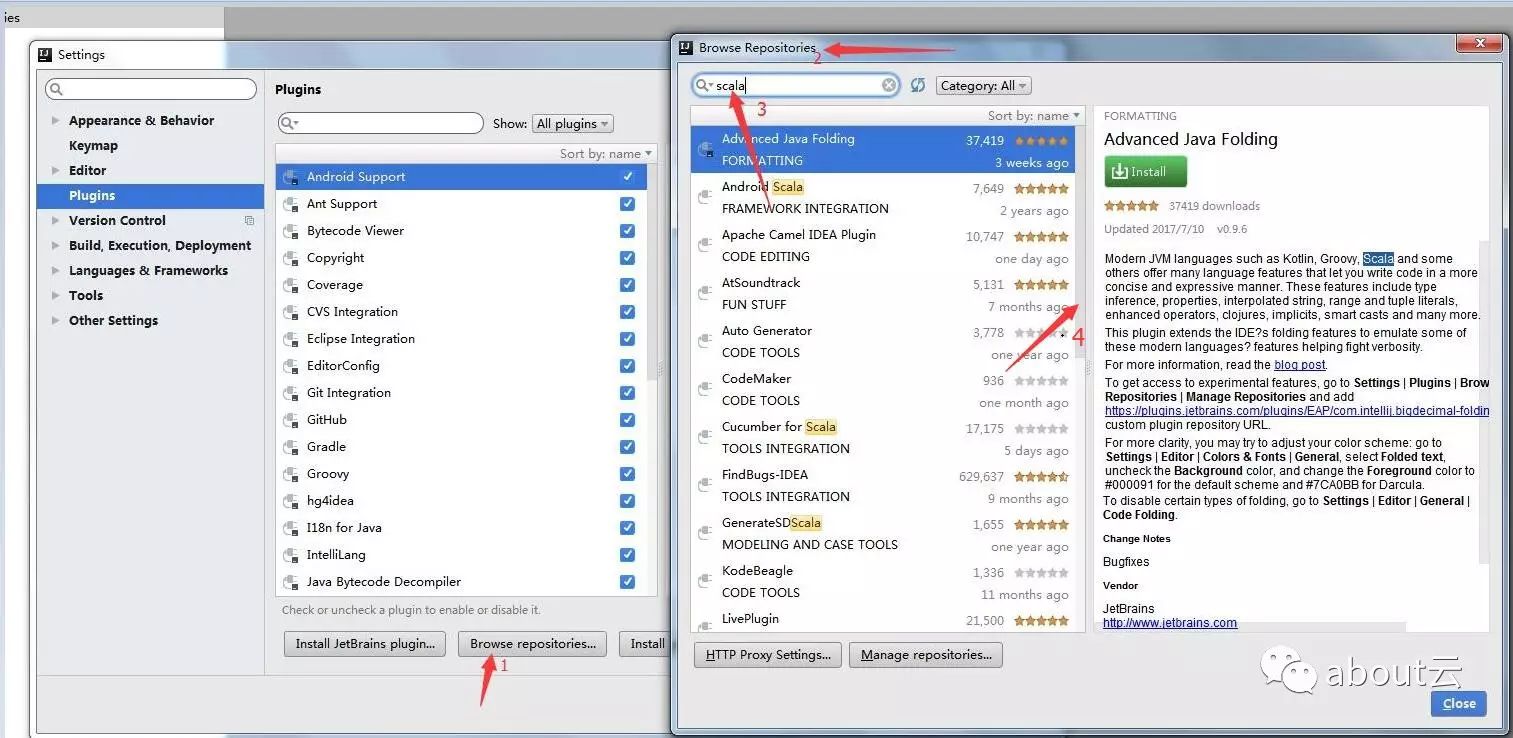Viewport: 1513px width, 738px height.
Task: Expand Appearance & Behavior settings node
Action: point(55,121)
